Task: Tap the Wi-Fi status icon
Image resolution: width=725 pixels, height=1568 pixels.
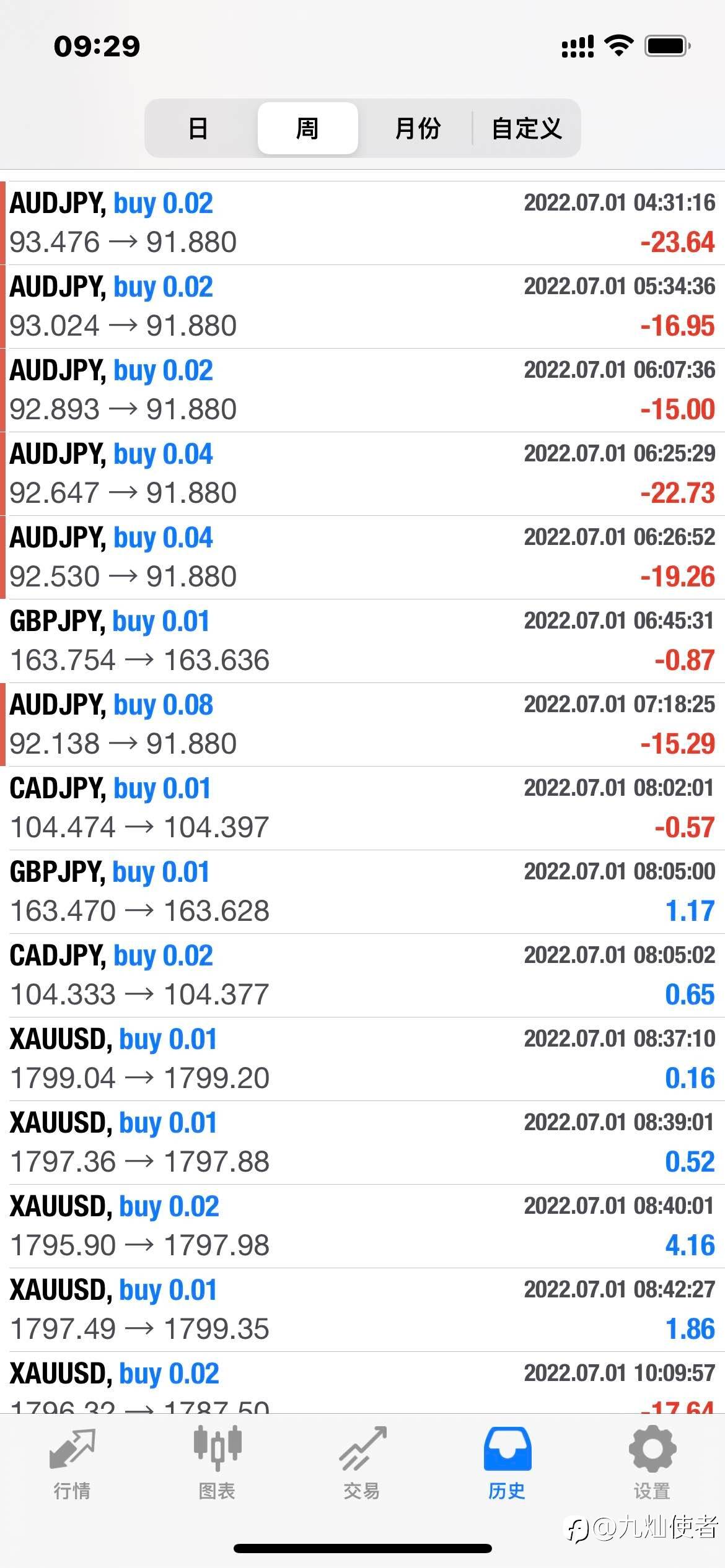Action: [618, 46]
